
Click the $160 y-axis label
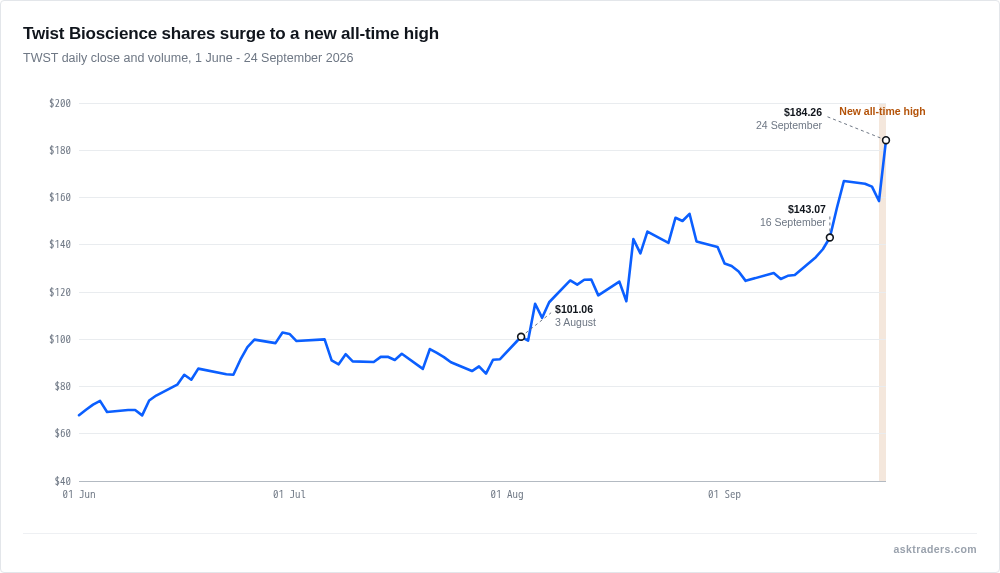click(60, 198)
